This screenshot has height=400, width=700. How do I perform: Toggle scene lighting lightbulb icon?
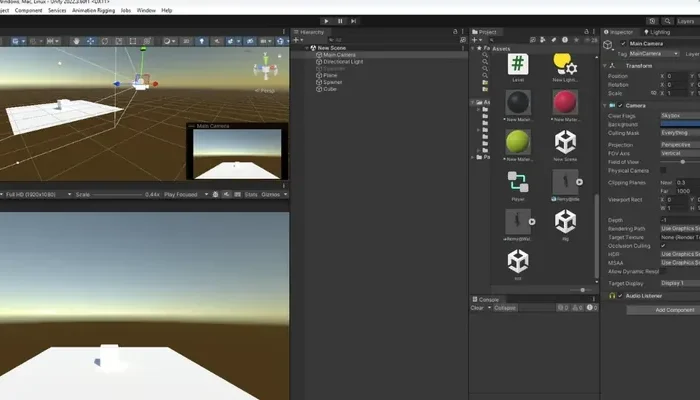[202, 41]
